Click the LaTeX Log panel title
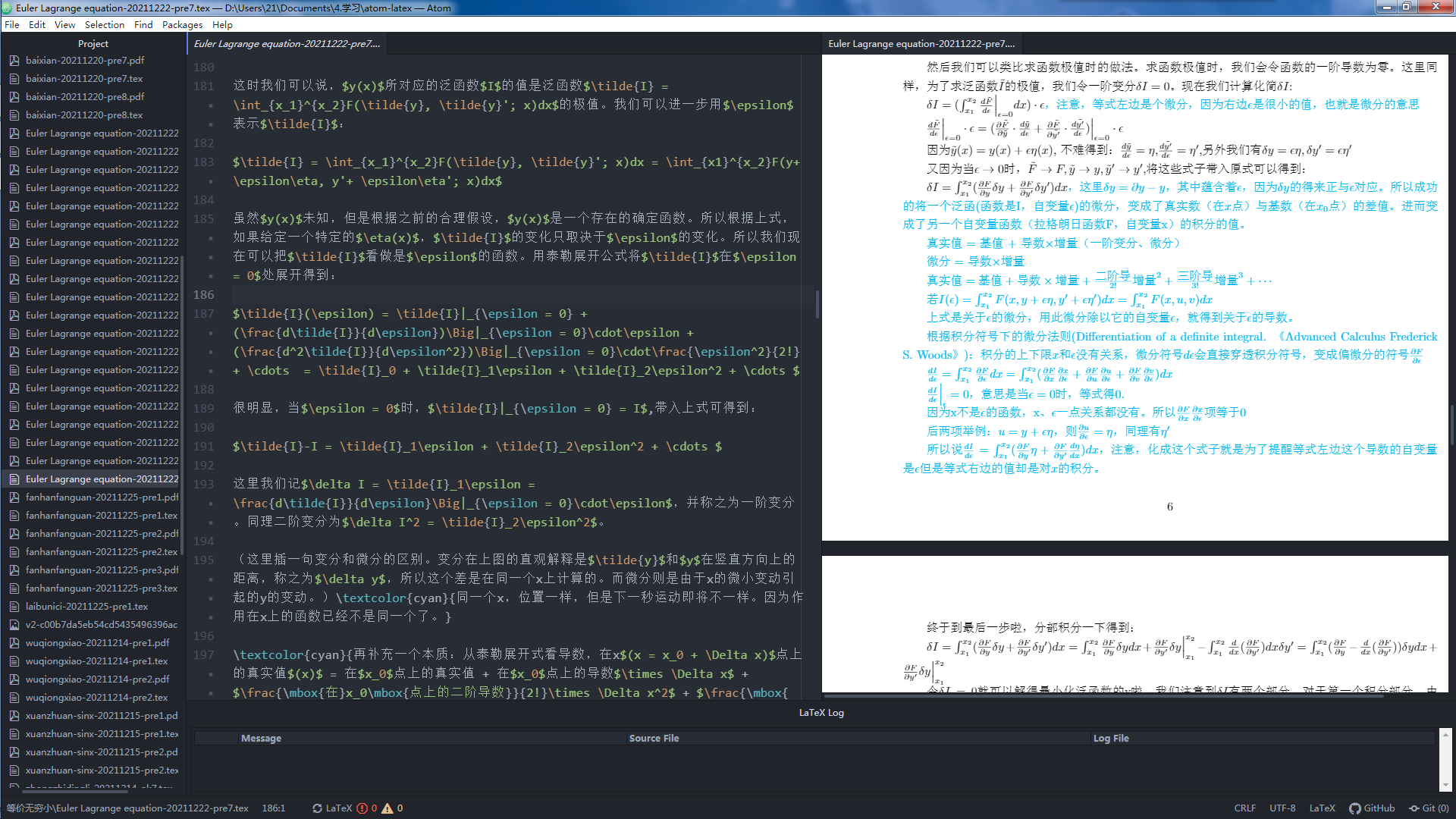1456x819 pixels. pos(821,713)
